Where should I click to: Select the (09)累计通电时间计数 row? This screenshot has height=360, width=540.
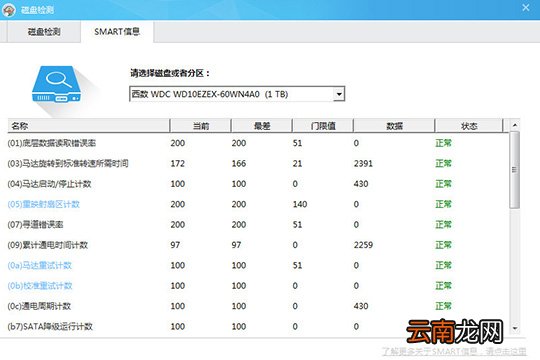[x=258, y=245]
